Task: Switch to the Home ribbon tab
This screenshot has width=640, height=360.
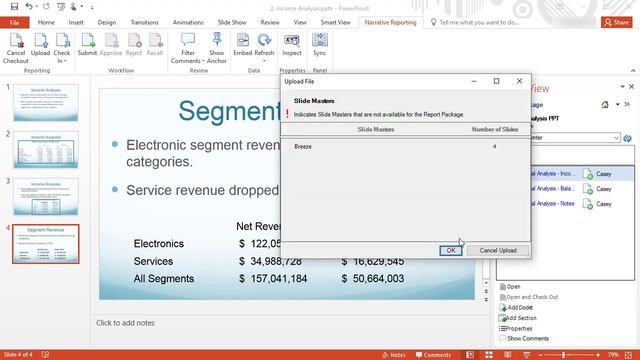Action: pos(46,22)
